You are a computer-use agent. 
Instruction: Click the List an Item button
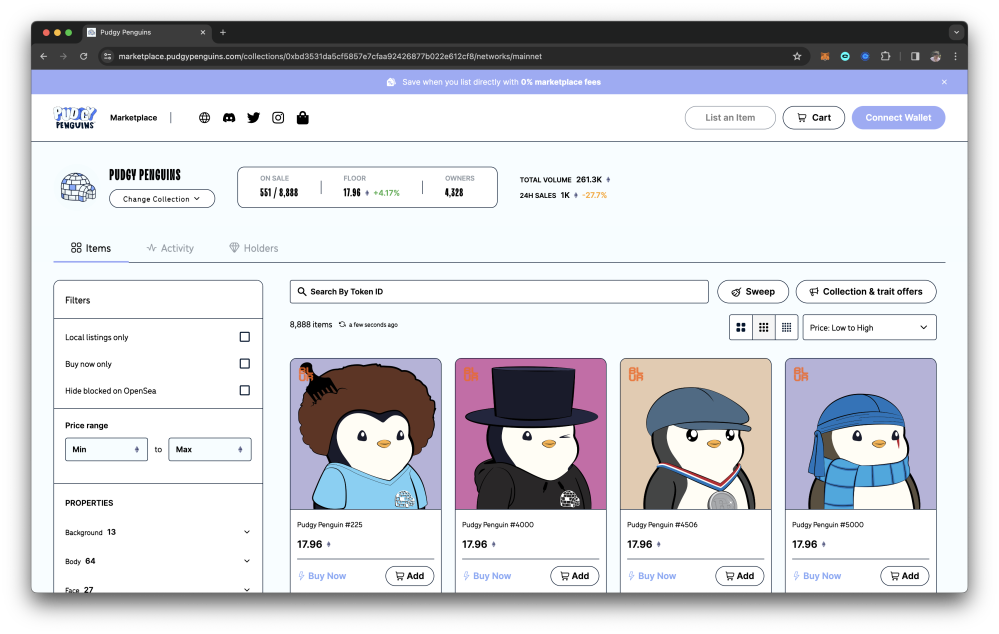point(730,118)
